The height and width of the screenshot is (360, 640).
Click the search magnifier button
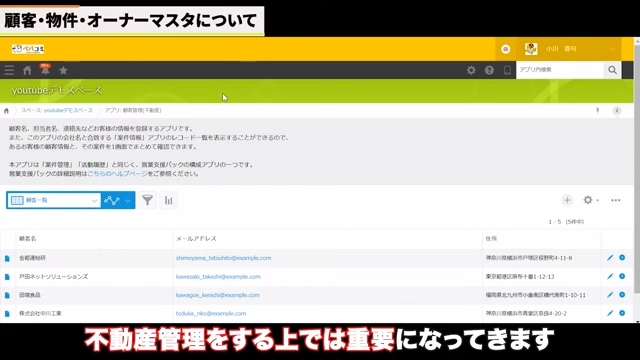(612, 70)
